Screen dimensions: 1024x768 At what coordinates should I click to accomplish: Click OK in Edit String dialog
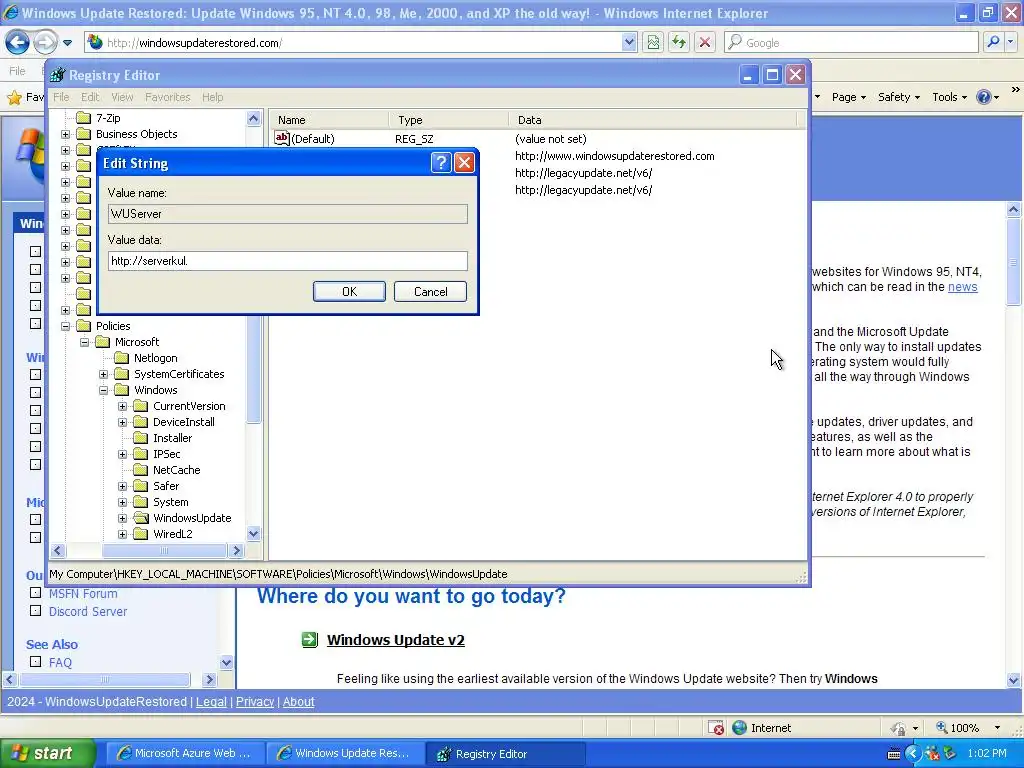(349, 291)
